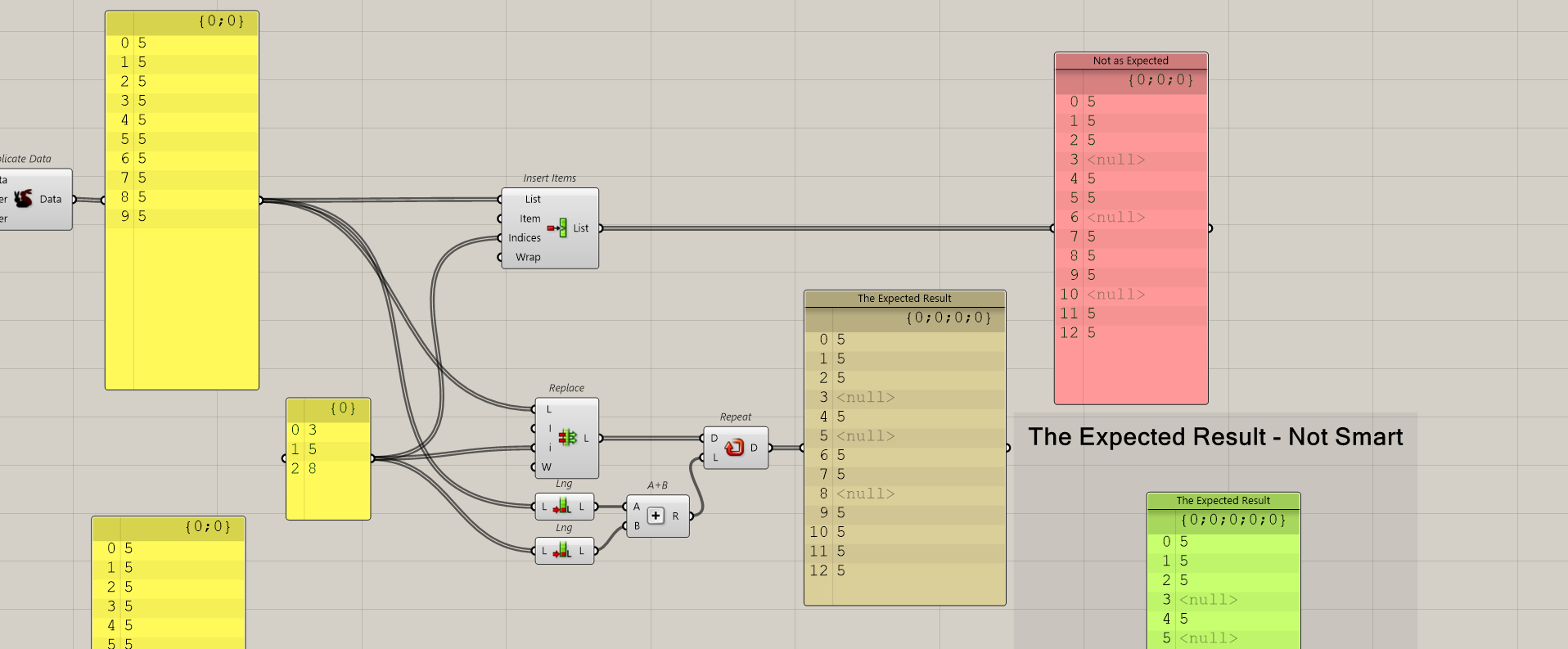Select the Indices input of Insert Items
Screen dimensions: 1568x649
click(x=525, y=237)
